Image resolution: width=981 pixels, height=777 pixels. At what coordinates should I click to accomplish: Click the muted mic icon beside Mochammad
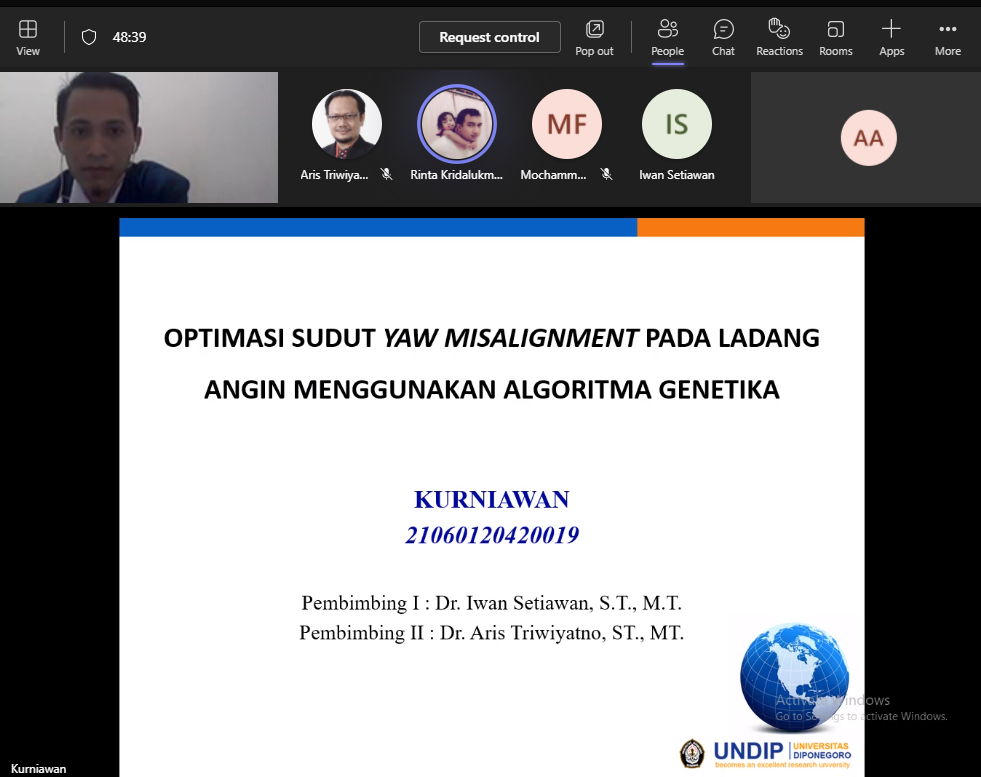point(606,174)
